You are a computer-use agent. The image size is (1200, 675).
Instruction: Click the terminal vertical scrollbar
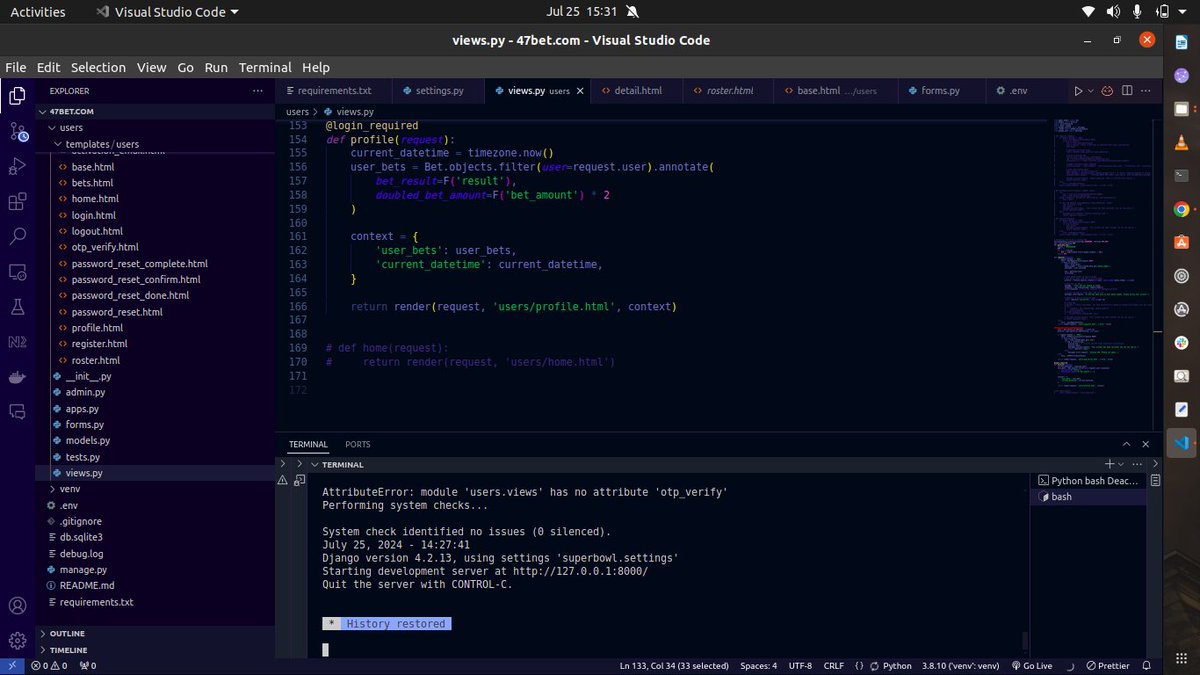tap(1024, 641)
